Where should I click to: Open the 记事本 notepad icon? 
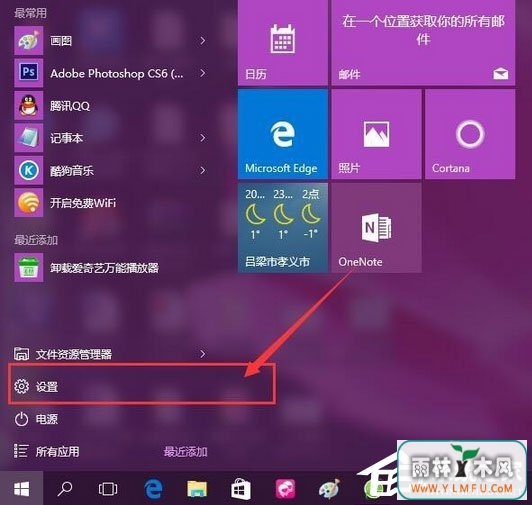click(28, 138)
